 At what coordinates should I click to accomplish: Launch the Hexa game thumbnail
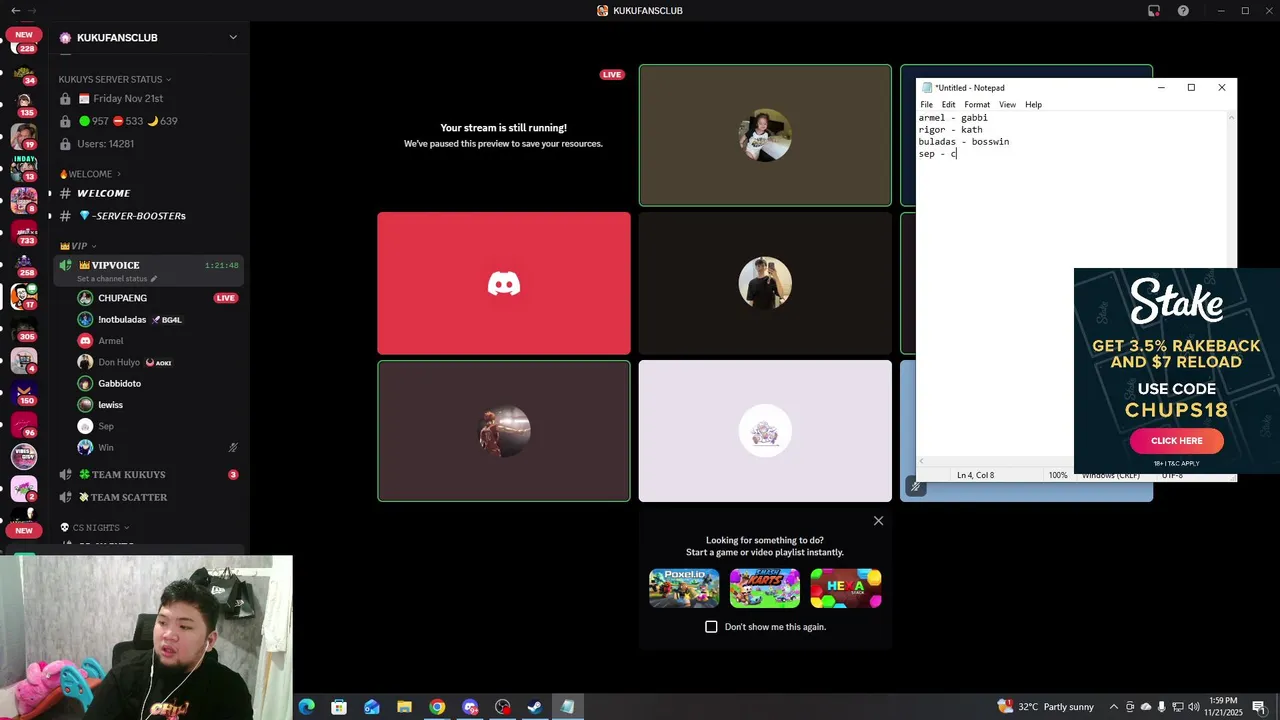click(x=846, y=588)
